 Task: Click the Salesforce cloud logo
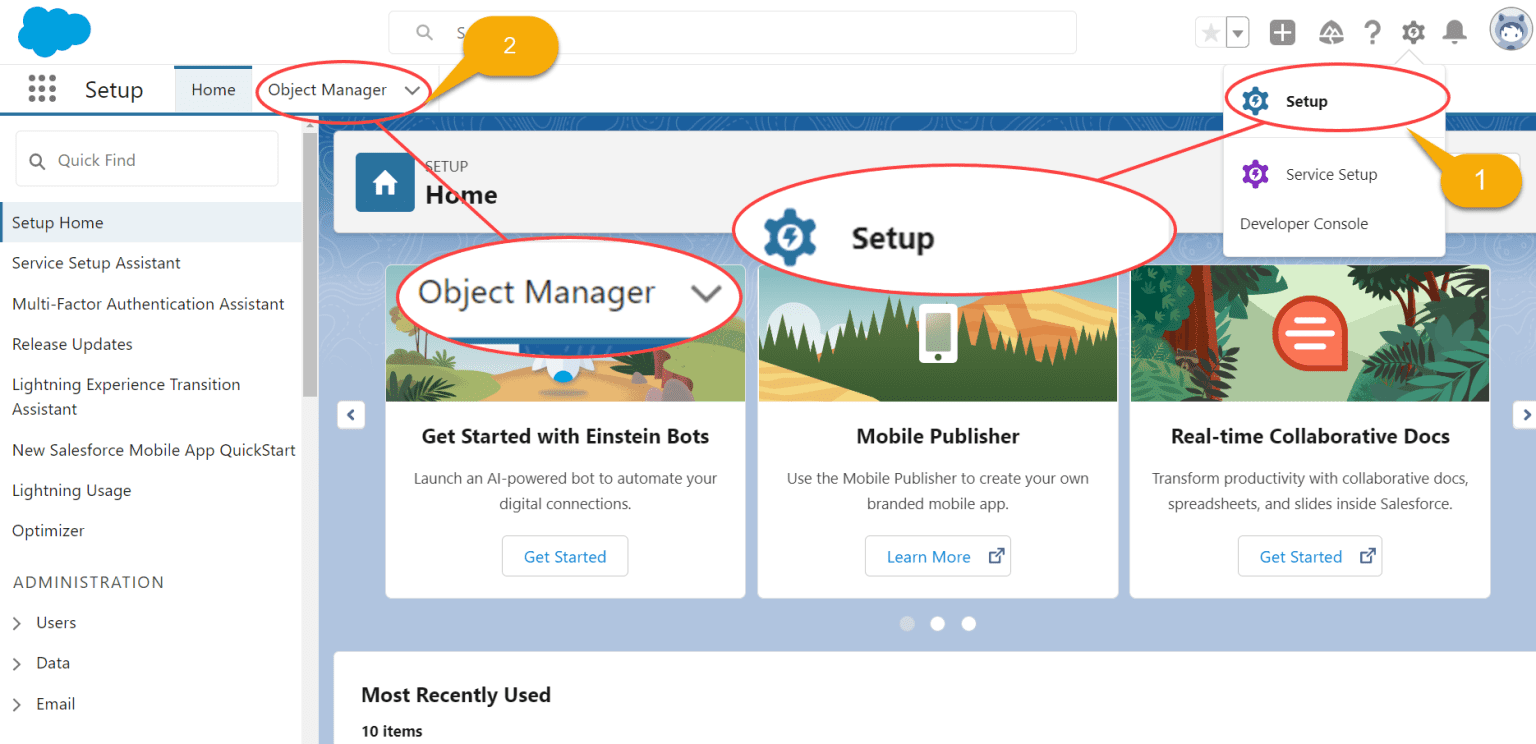pyautogui.click(x=54, y=31)
